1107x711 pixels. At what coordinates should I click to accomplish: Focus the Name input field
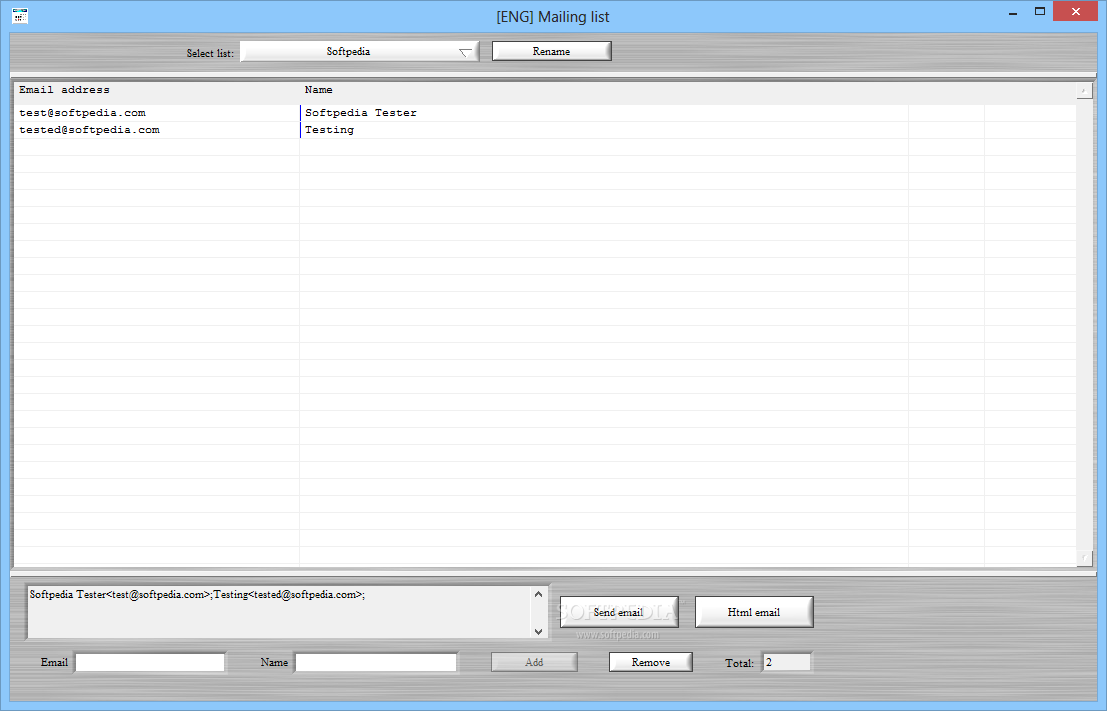[376, 662]
